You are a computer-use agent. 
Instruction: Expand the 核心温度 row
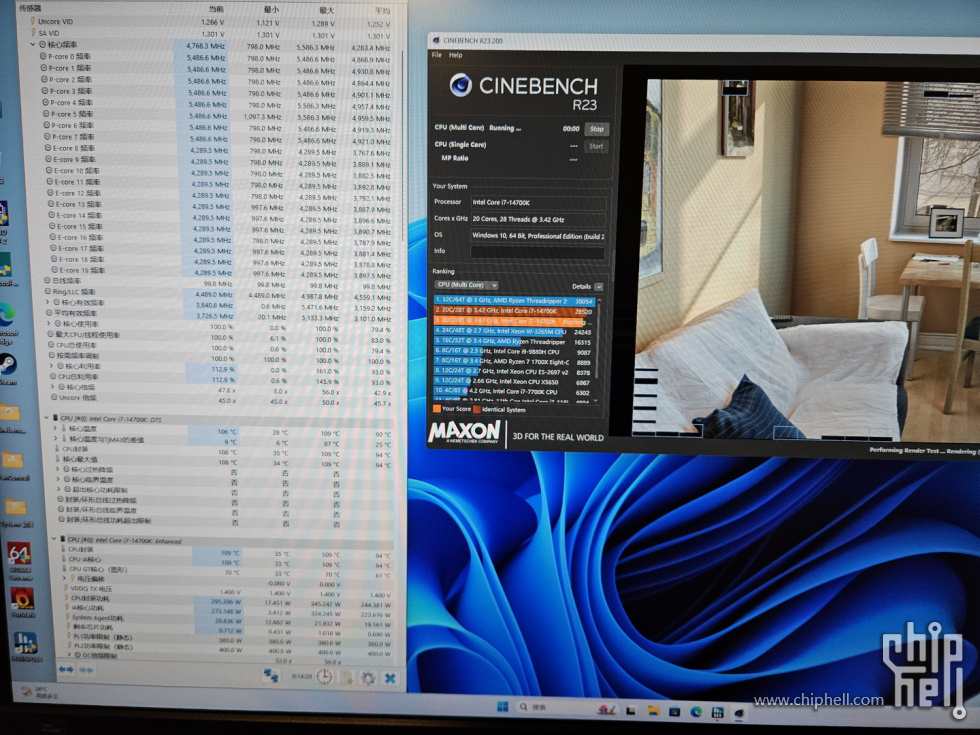pyautogui.click(x=55, y=428)
